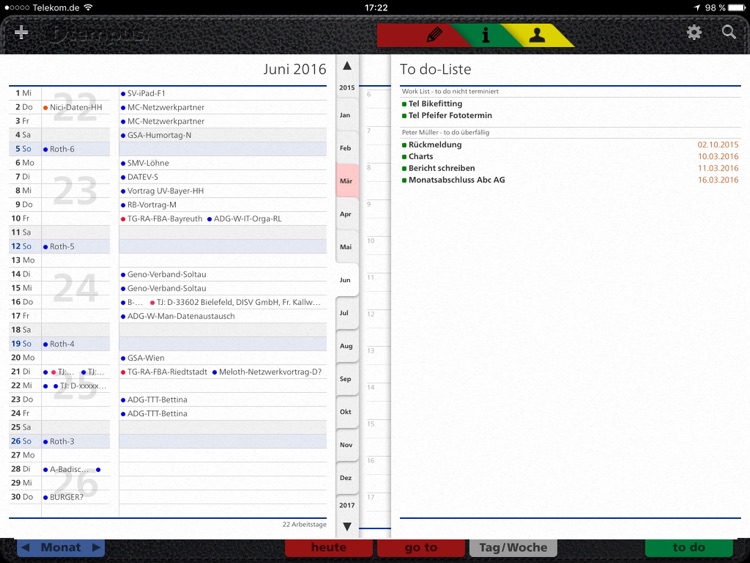Tap the red go to button

pyautogui.click(x=421, y=548)
